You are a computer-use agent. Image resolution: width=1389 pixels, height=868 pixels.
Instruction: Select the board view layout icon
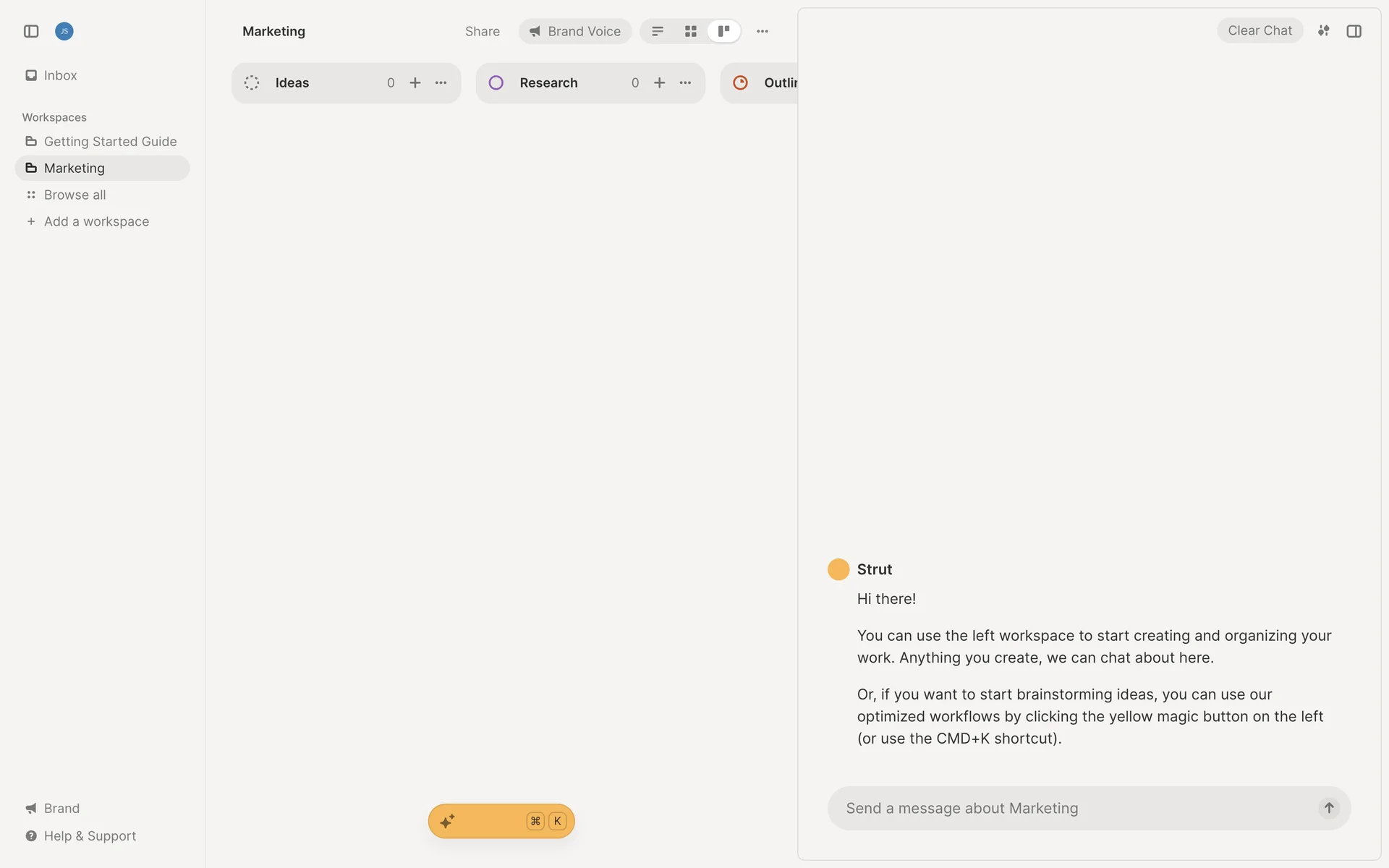click(723, 31)
